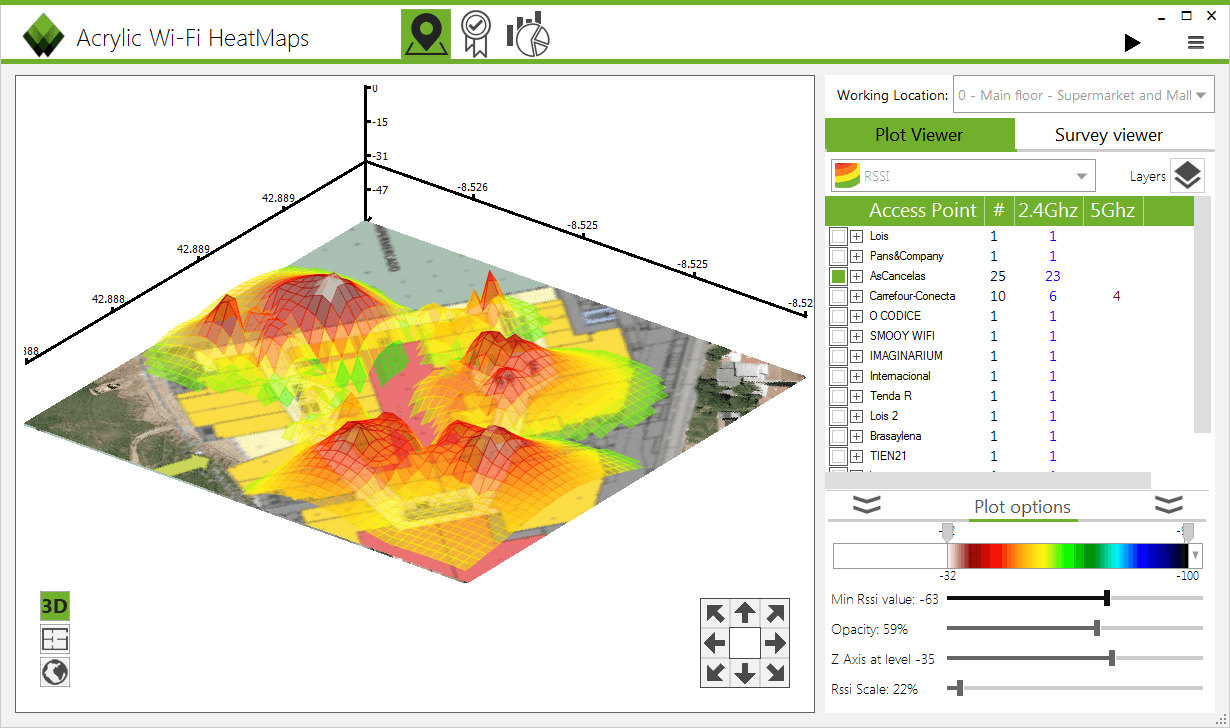
Task: Sort by 2.4Ghz column header
Action: click(x=1048, y=210)
